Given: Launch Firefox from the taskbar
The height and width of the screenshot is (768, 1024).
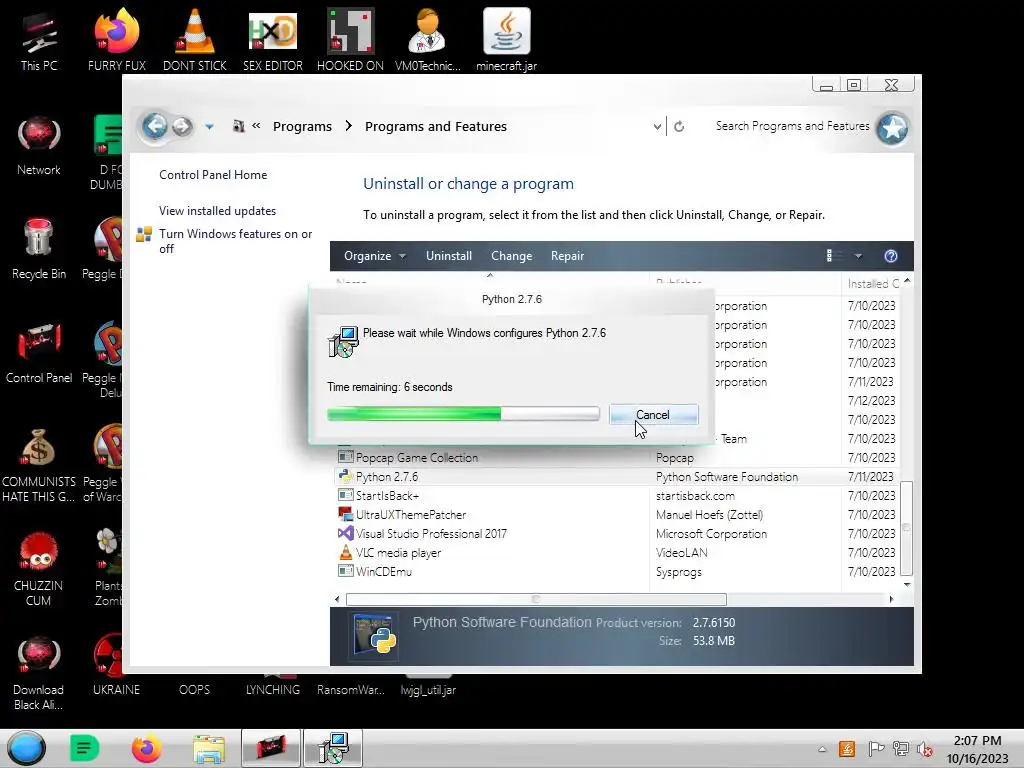Looking at the screenshot, I should pyautogui.click(x=146, y=748).
